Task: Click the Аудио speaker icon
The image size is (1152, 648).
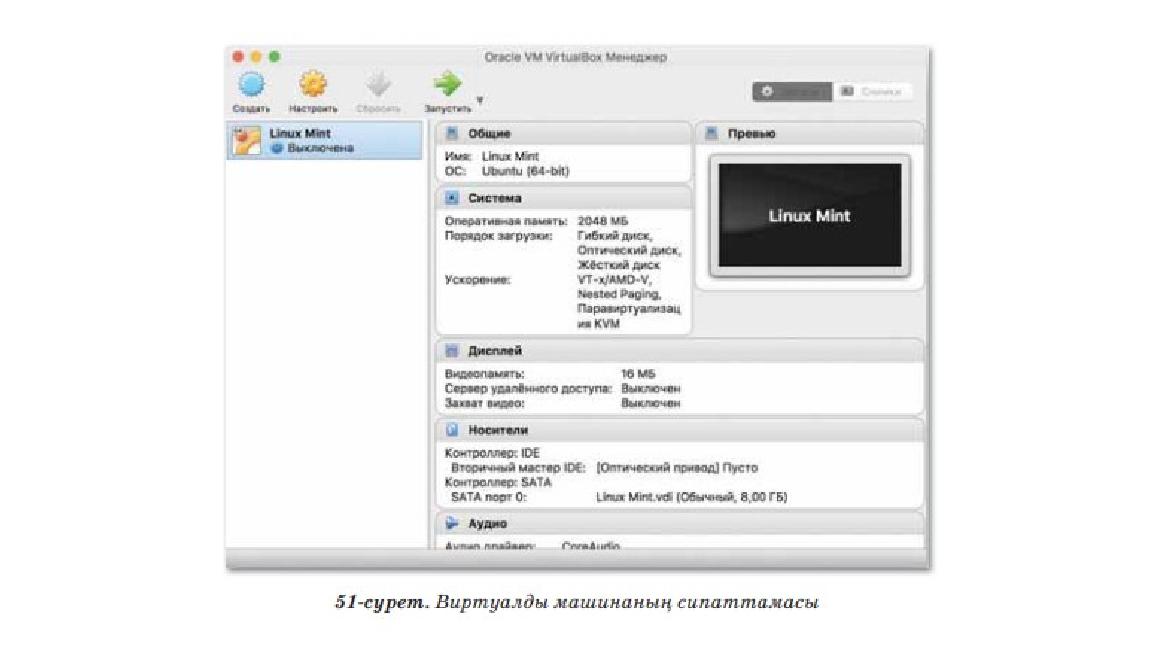Action: pos(452,523)
